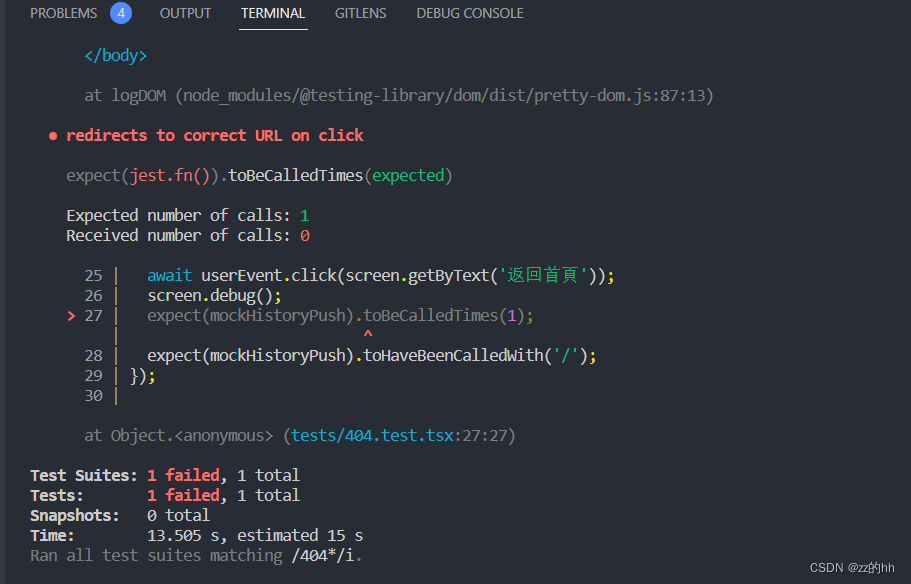Click the 'Received number of calls: 0' line
This screenshot has width=911, height=584.
tap(188, 236)
